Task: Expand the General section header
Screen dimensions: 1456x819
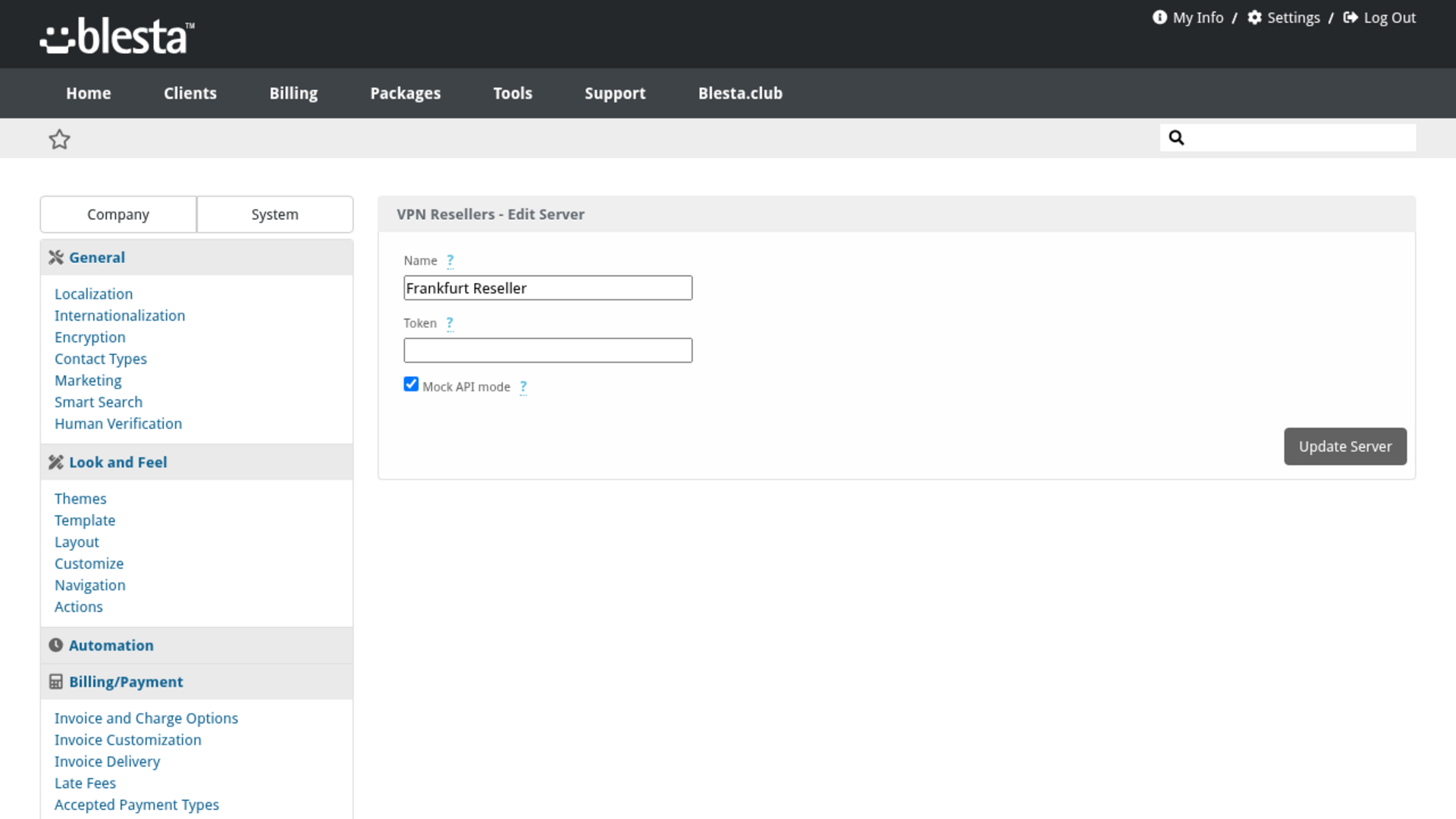Action: 196,258
